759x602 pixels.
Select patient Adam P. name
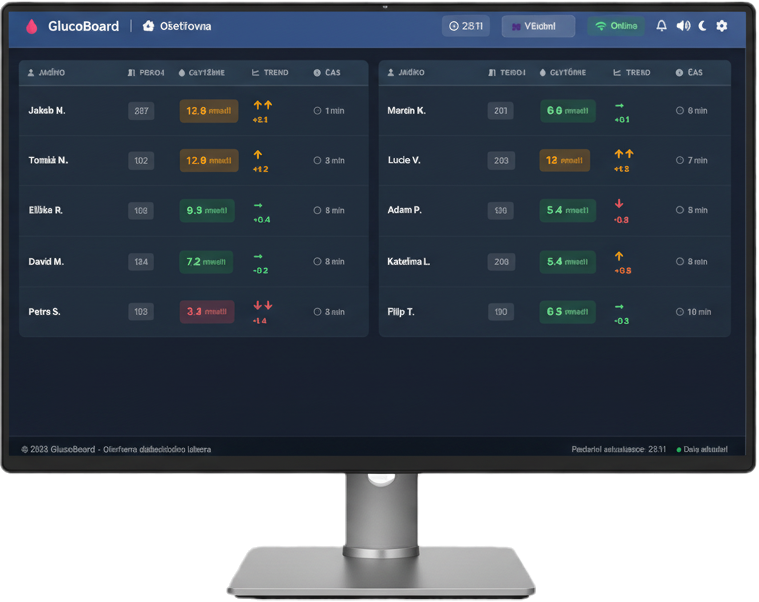404,210
